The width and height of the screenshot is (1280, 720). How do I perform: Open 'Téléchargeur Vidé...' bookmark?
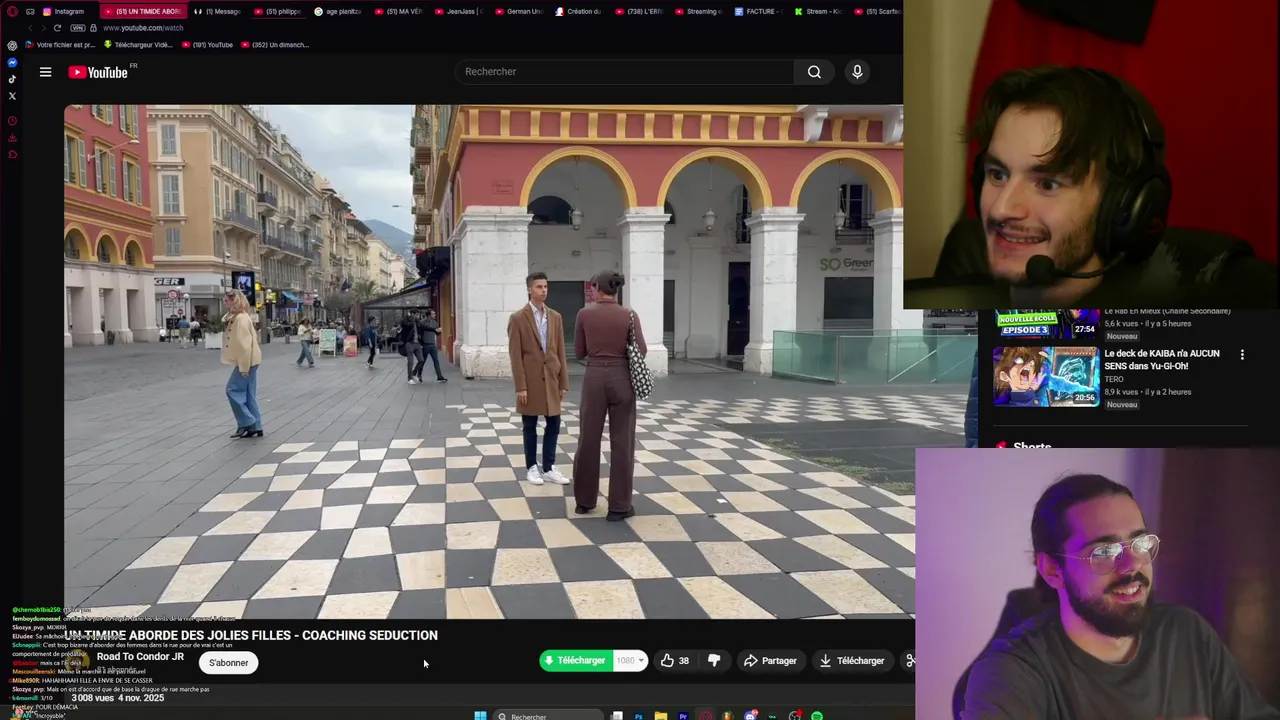(x=138, y=45)
